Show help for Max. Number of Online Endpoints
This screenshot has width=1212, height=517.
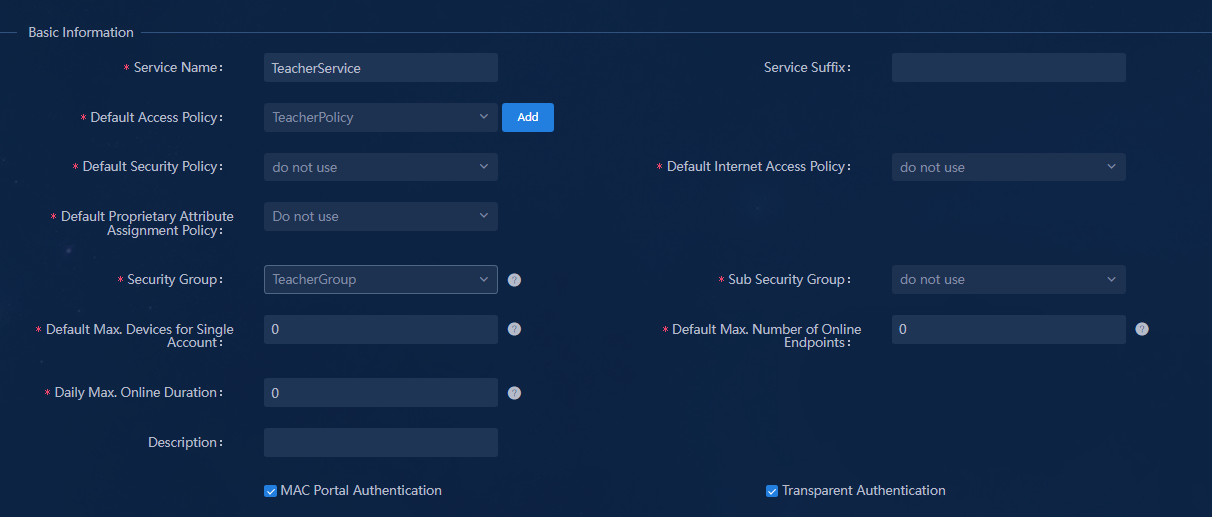pyautogui.click(x=1142, y=329)
